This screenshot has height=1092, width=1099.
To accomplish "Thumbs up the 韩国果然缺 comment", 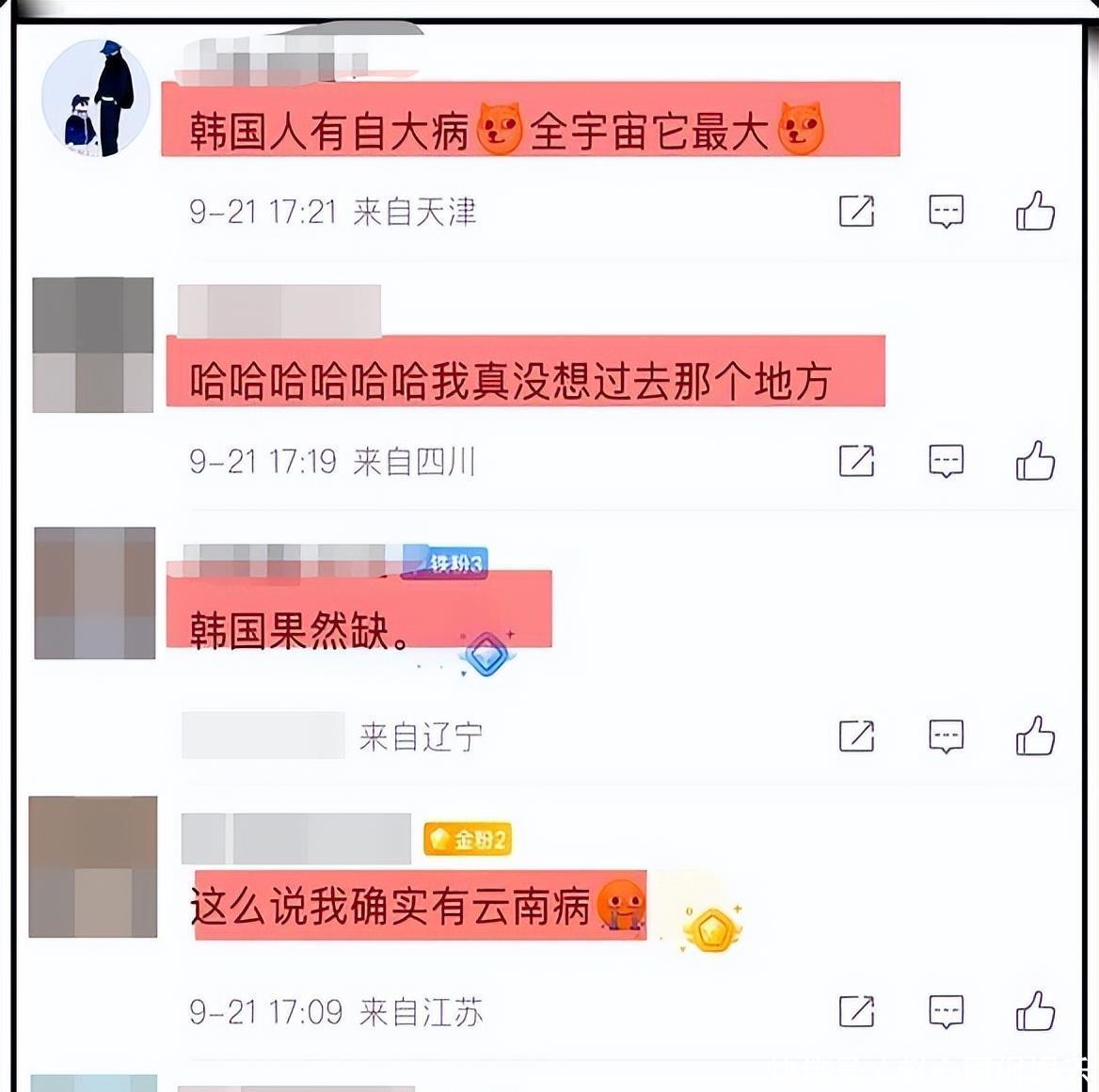I will pyautogui.click(x=1035, y=736).
